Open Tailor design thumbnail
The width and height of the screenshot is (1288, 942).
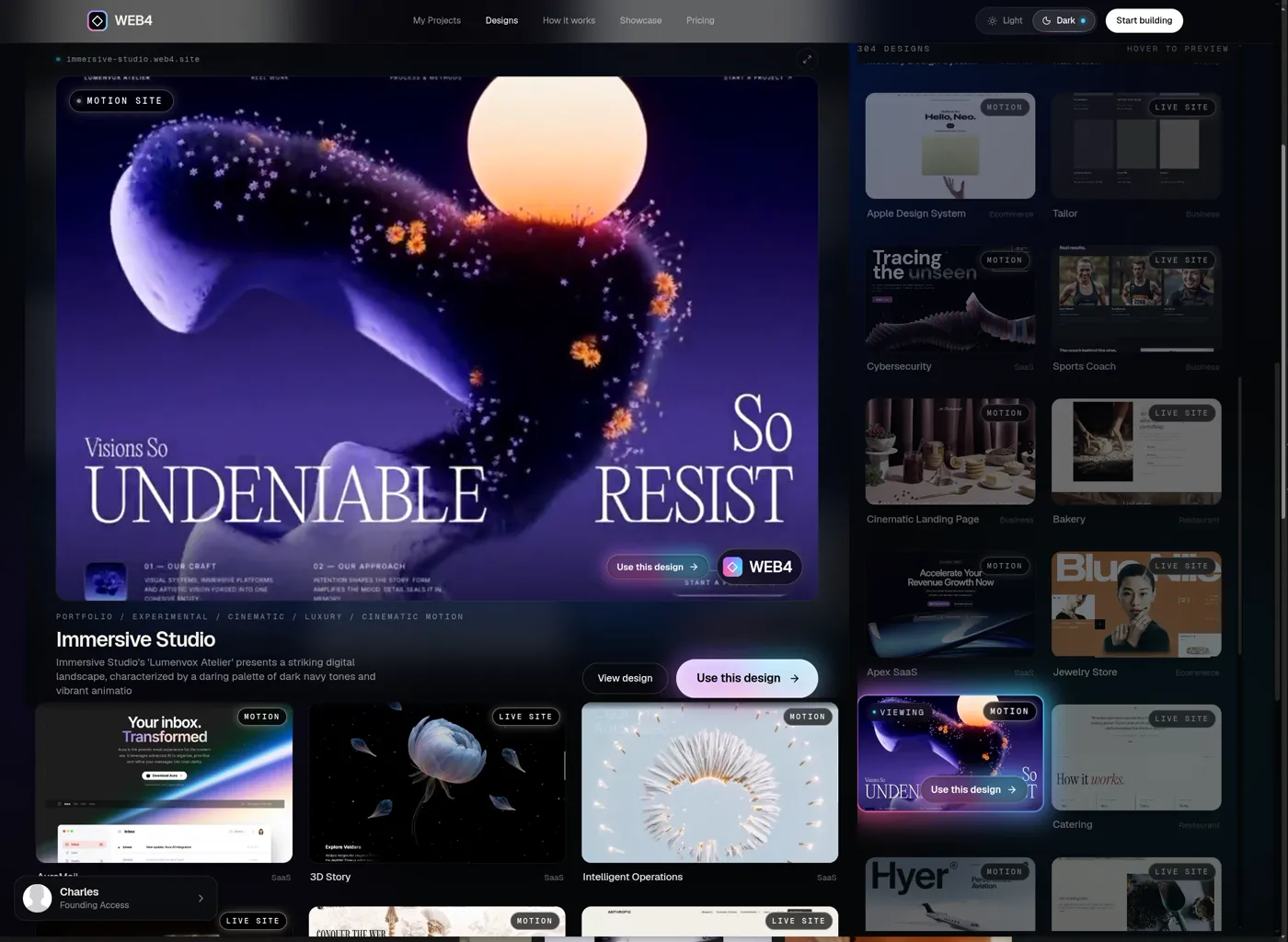[x=1136, y=145]
